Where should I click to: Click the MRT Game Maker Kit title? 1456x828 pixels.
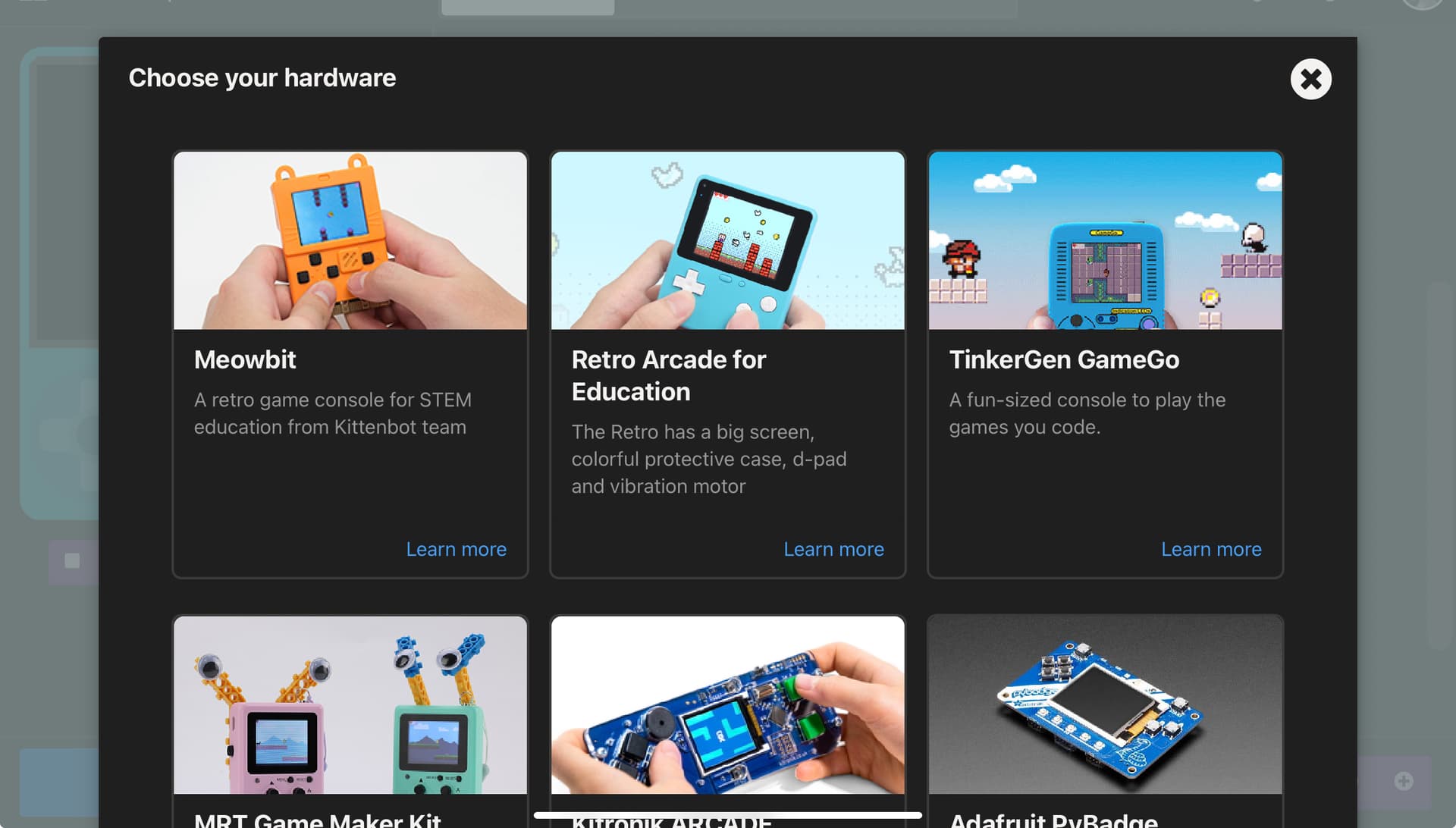317,820
